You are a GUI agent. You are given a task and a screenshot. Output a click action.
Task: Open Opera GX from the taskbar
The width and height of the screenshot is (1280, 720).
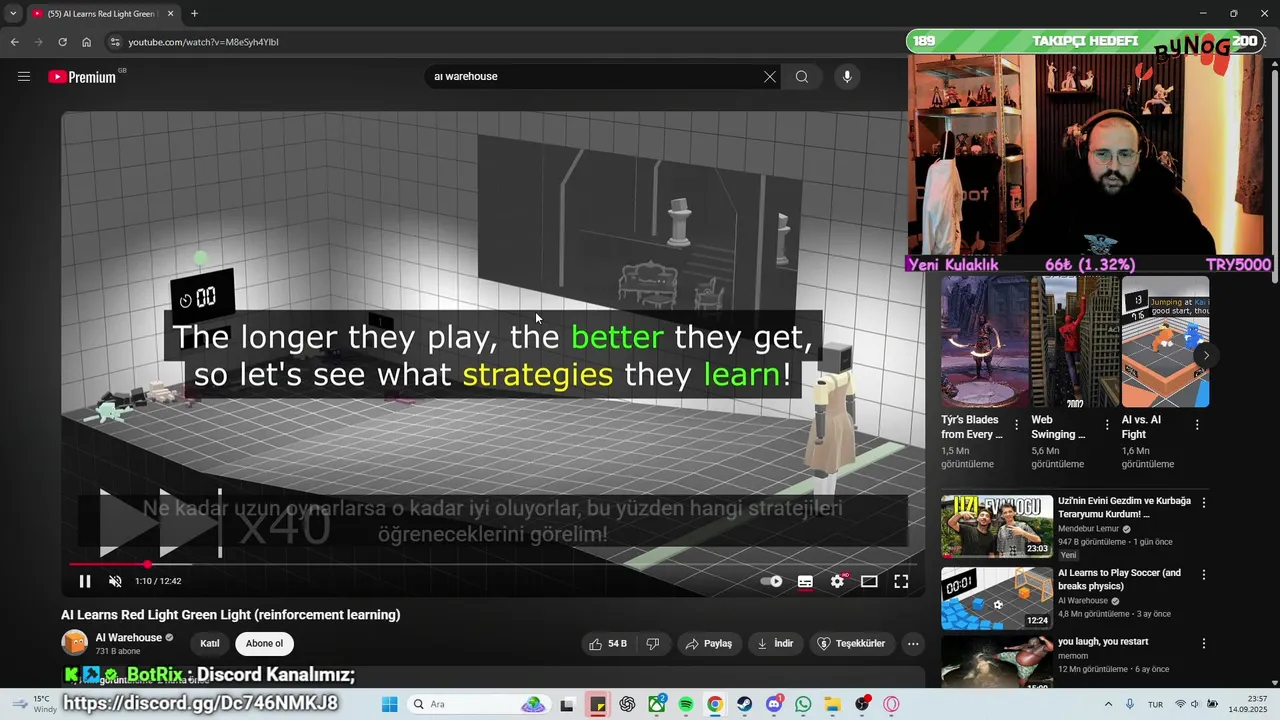coord(891,705)
